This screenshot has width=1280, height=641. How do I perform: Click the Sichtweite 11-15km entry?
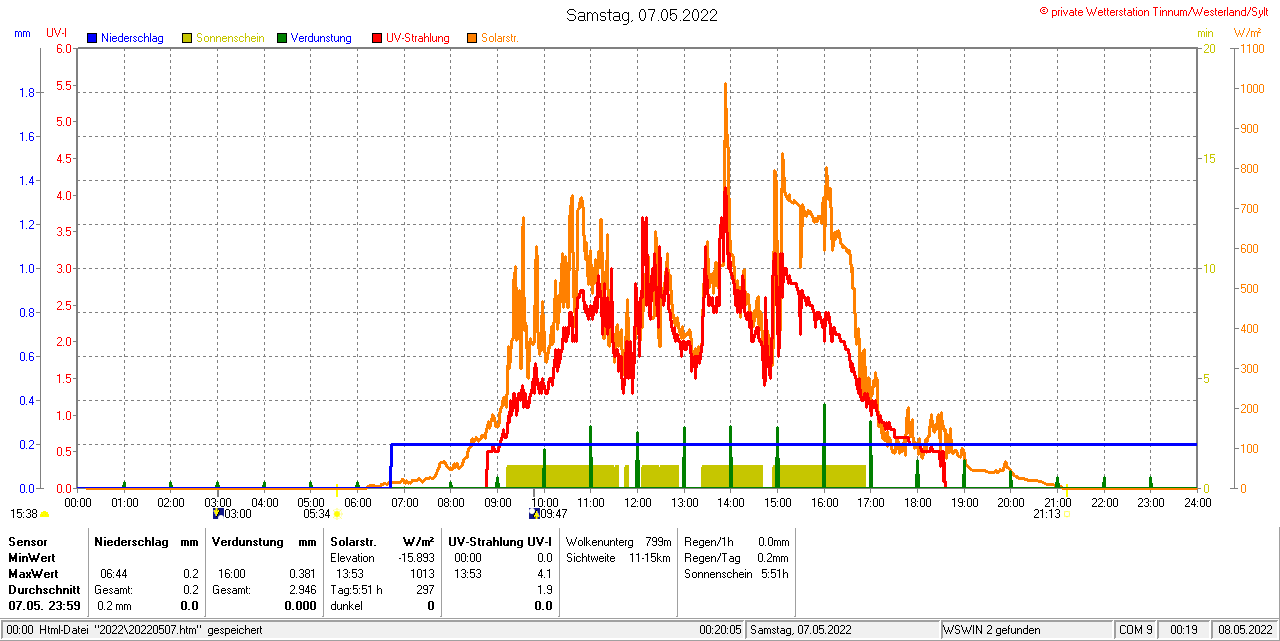click(618, 557)
